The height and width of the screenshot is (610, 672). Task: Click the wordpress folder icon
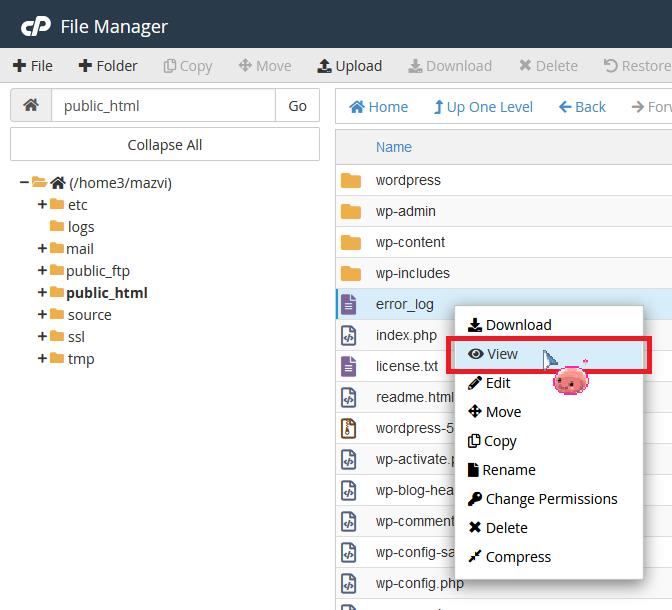351,180
